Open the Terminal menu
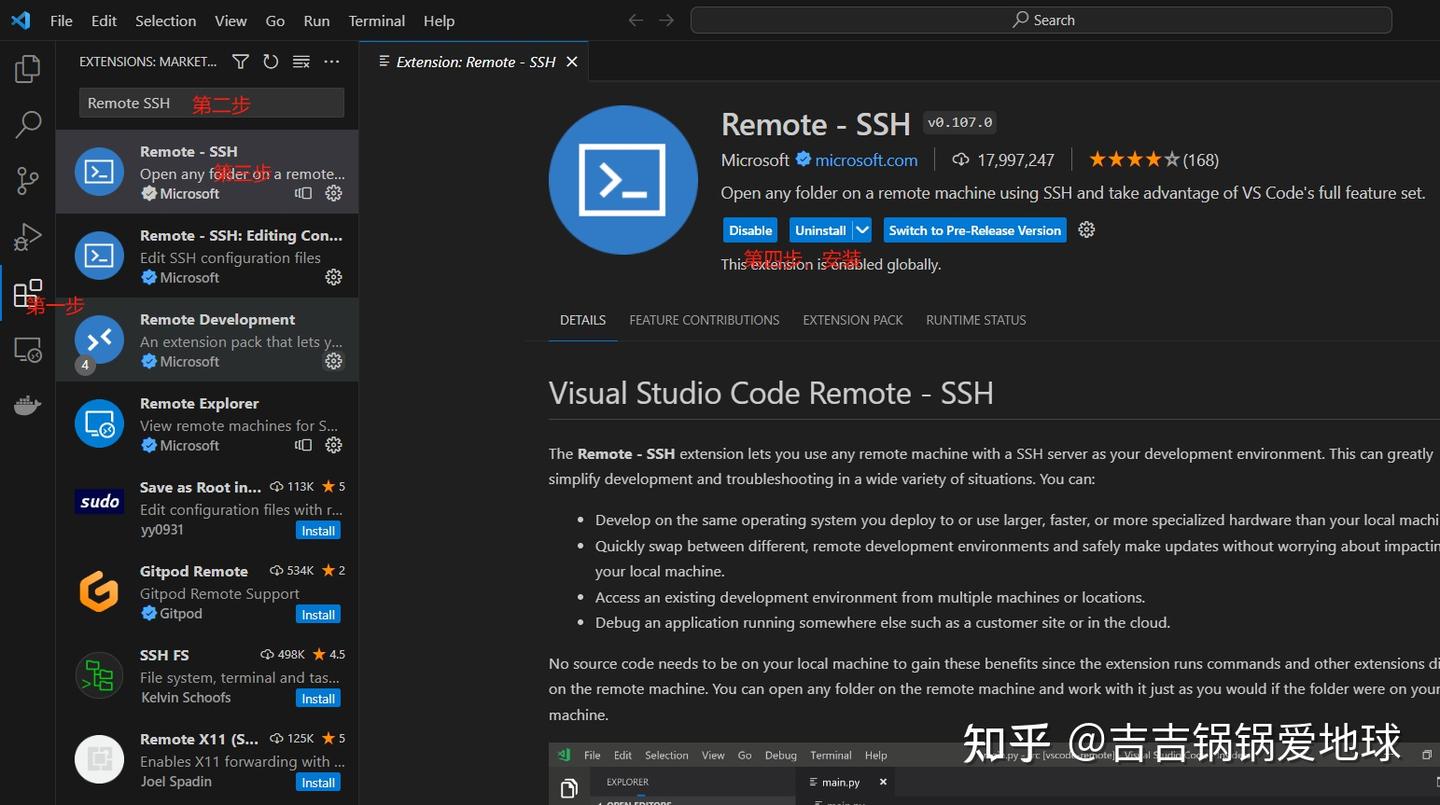This screenshot has height=805, width=1440. [376, 20]
